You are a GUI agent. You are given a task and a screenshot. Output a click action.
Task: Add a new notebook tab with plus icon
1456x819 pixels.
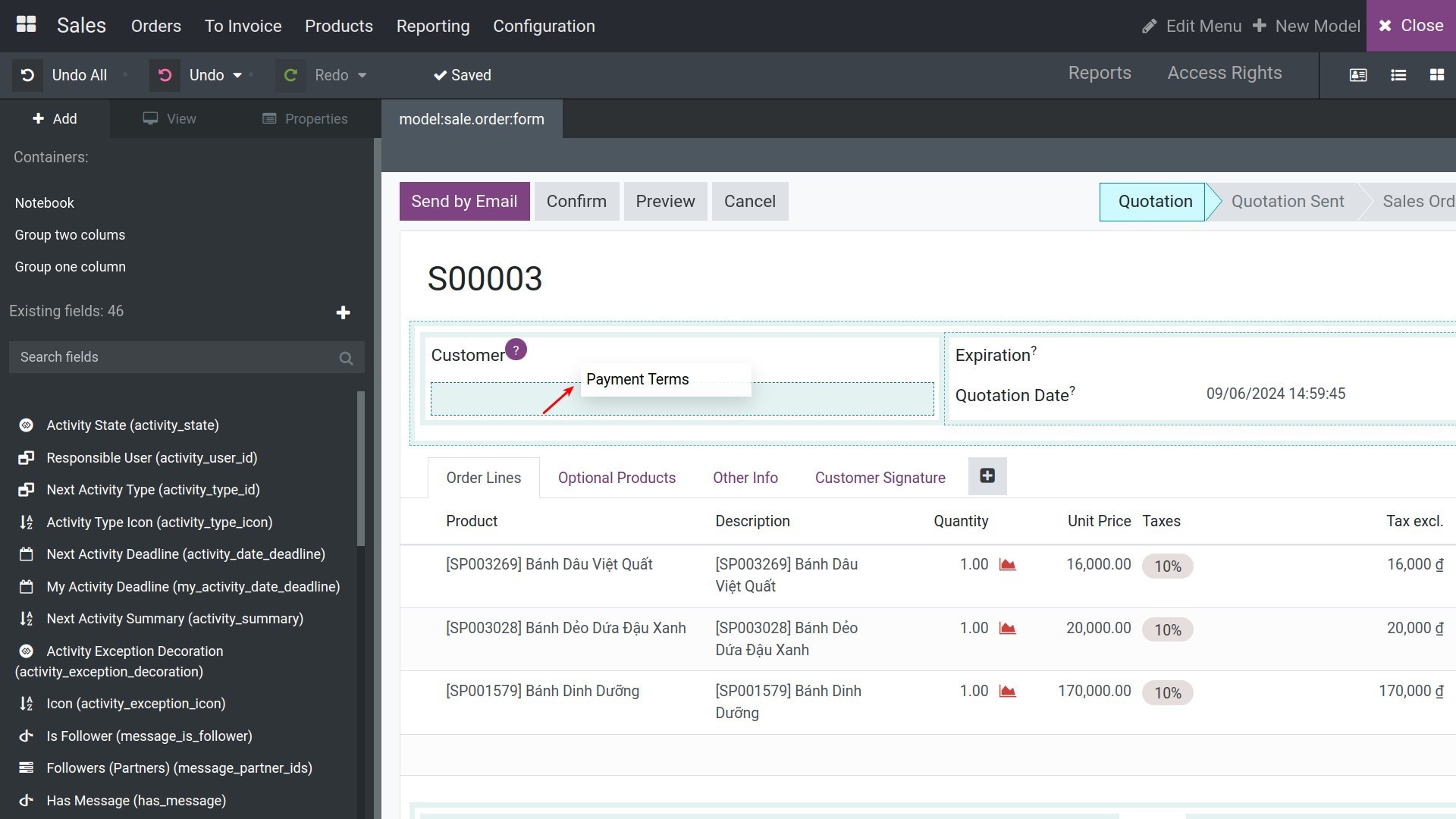(987, 476)
